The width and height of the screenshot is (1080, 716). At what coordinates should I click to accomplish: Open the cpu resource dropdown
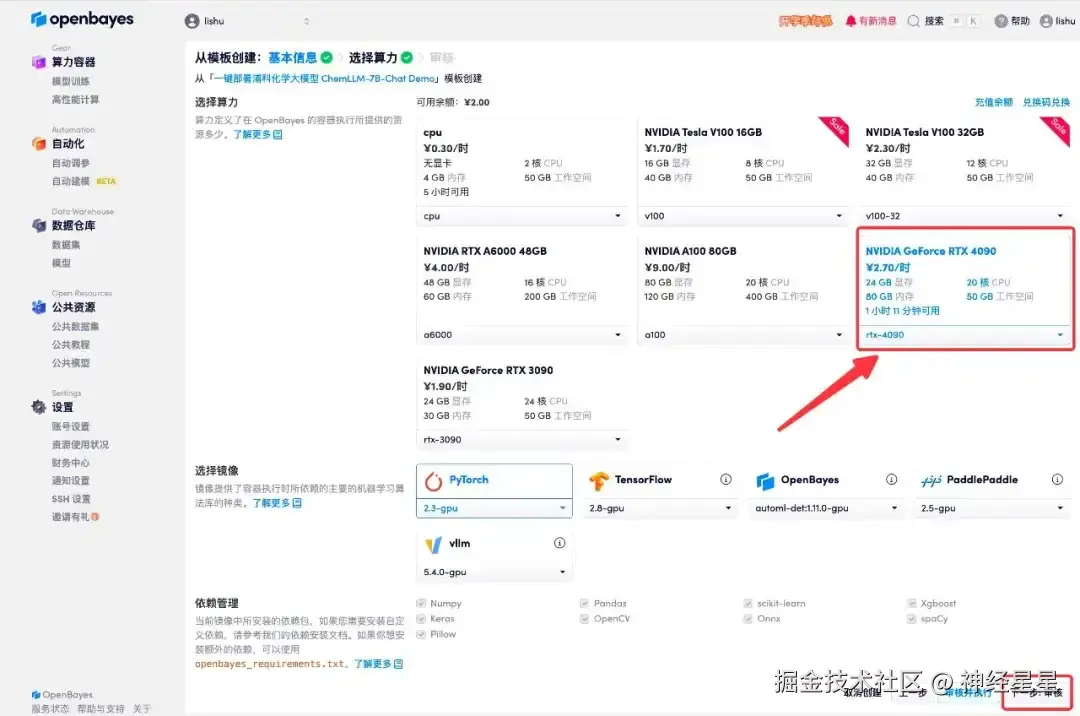(522, 216)
